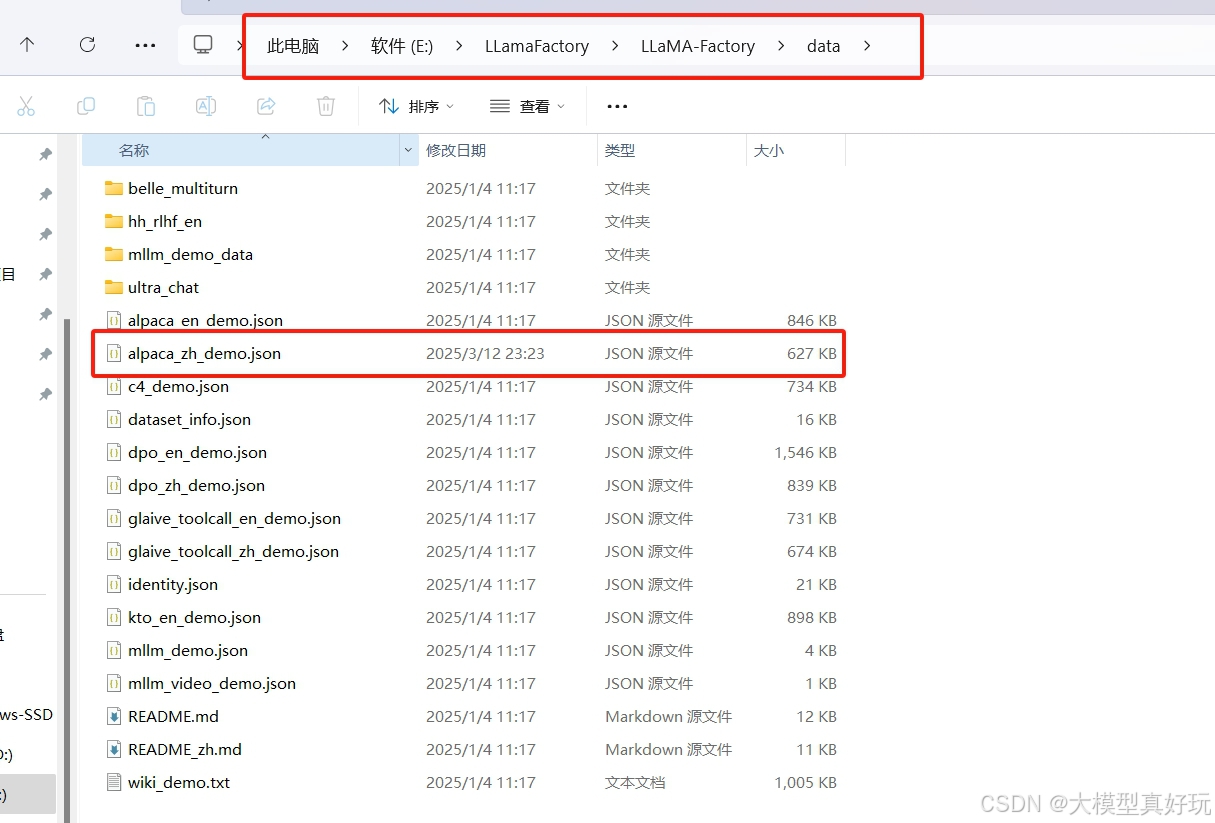Select the file name README_zh.md
Image resolution: width=1215 pixels, height=823 pixels.
pyautogui.click(x=185, y=749)
